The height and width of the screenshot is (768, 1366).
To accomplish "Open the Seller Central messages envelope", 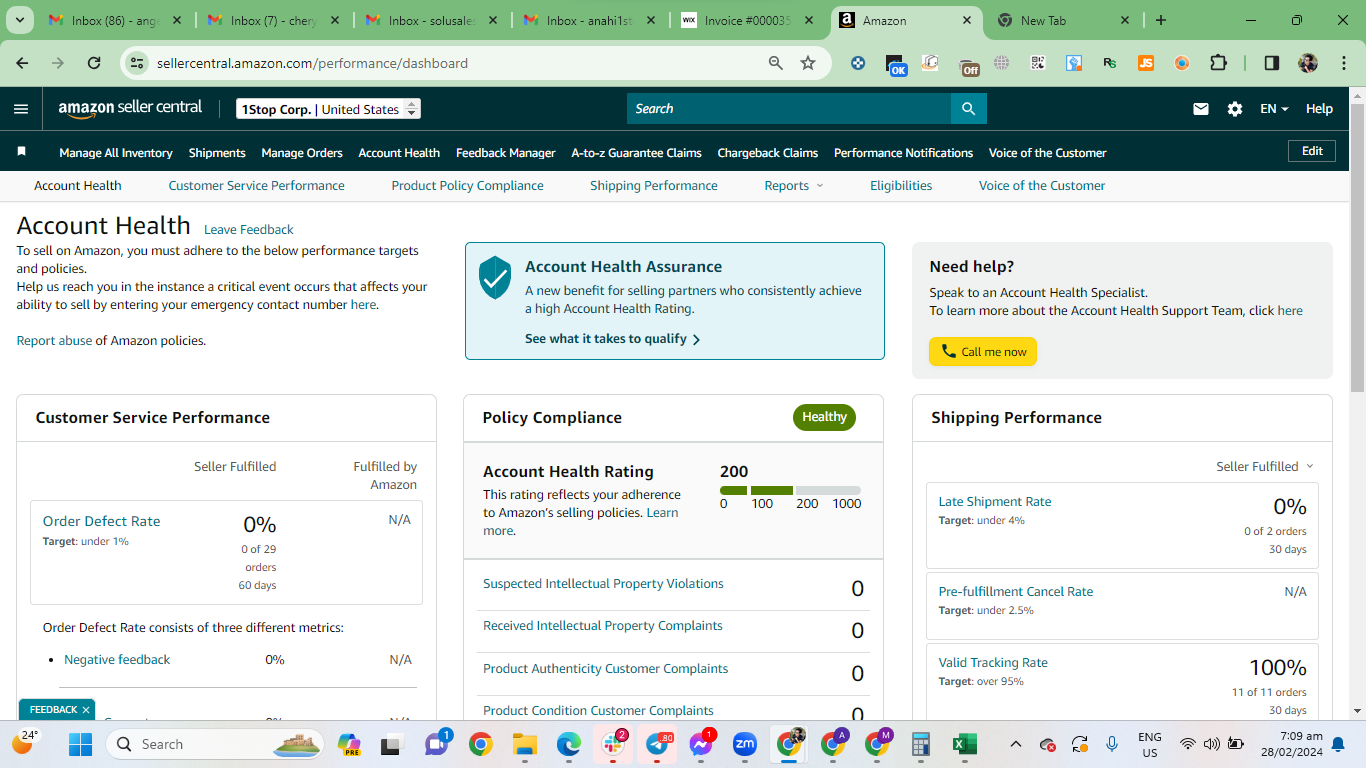I will [1201, 109].
